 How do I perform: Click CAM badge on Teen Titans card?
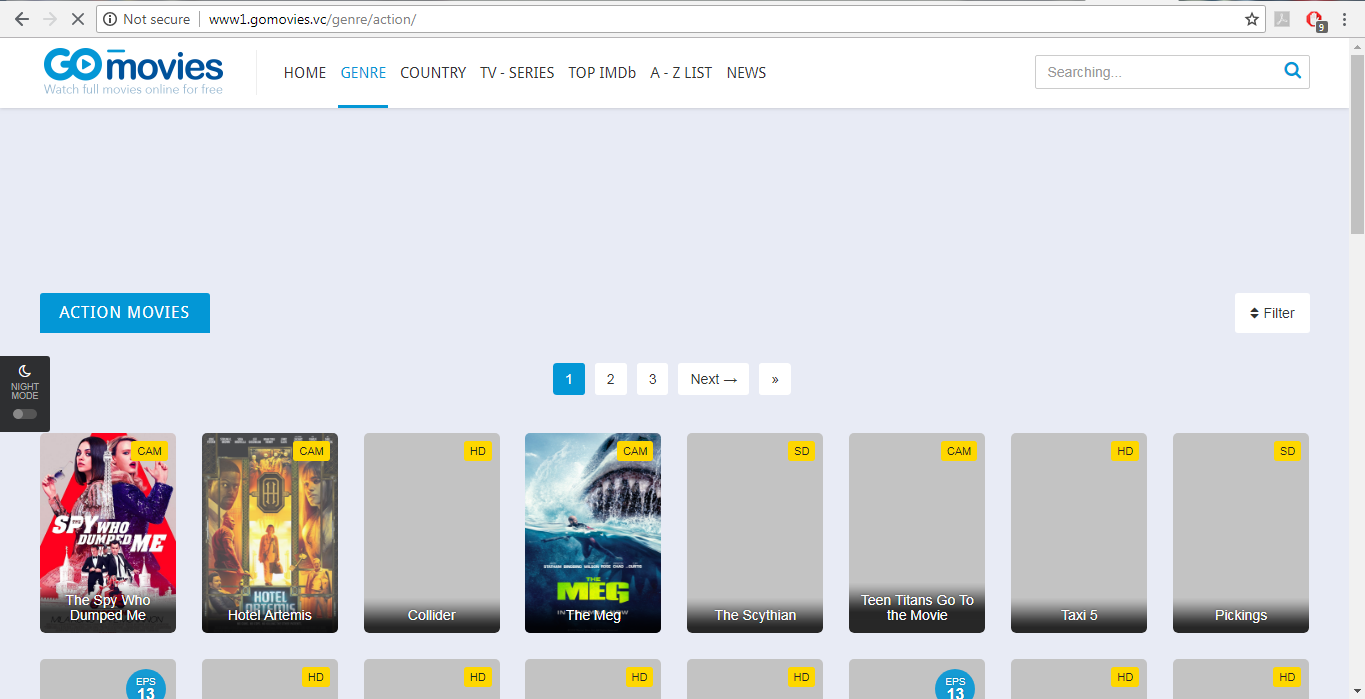(959, 451)
